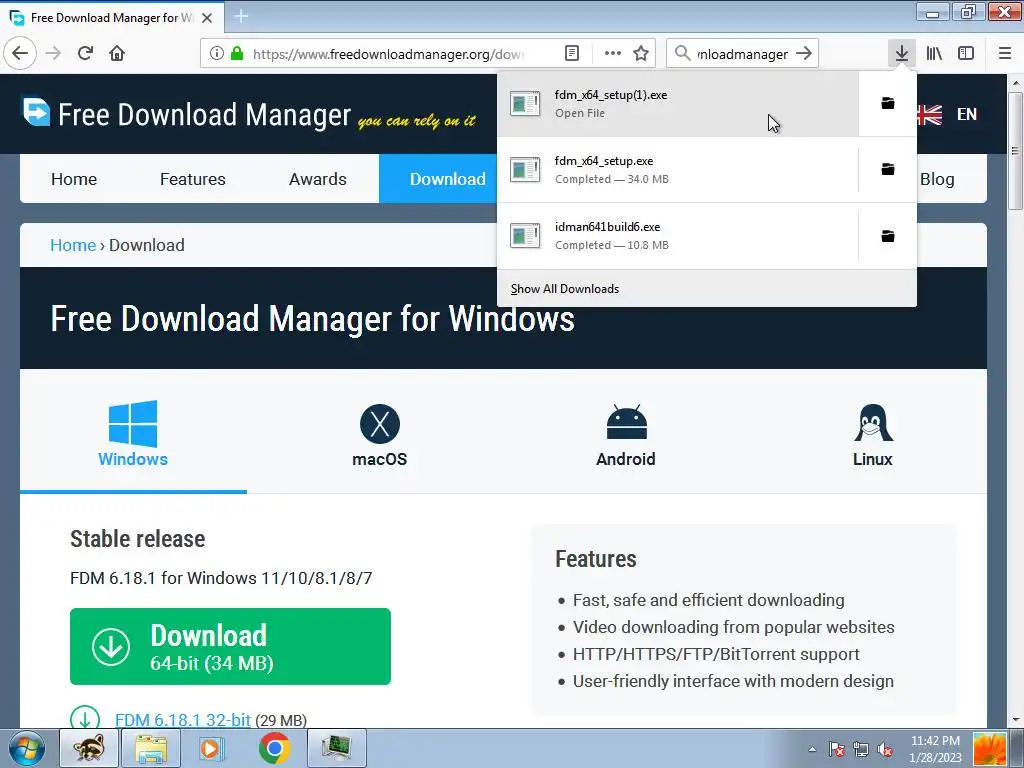
Task: Click the Action Center flag icon
Action: 837,749
